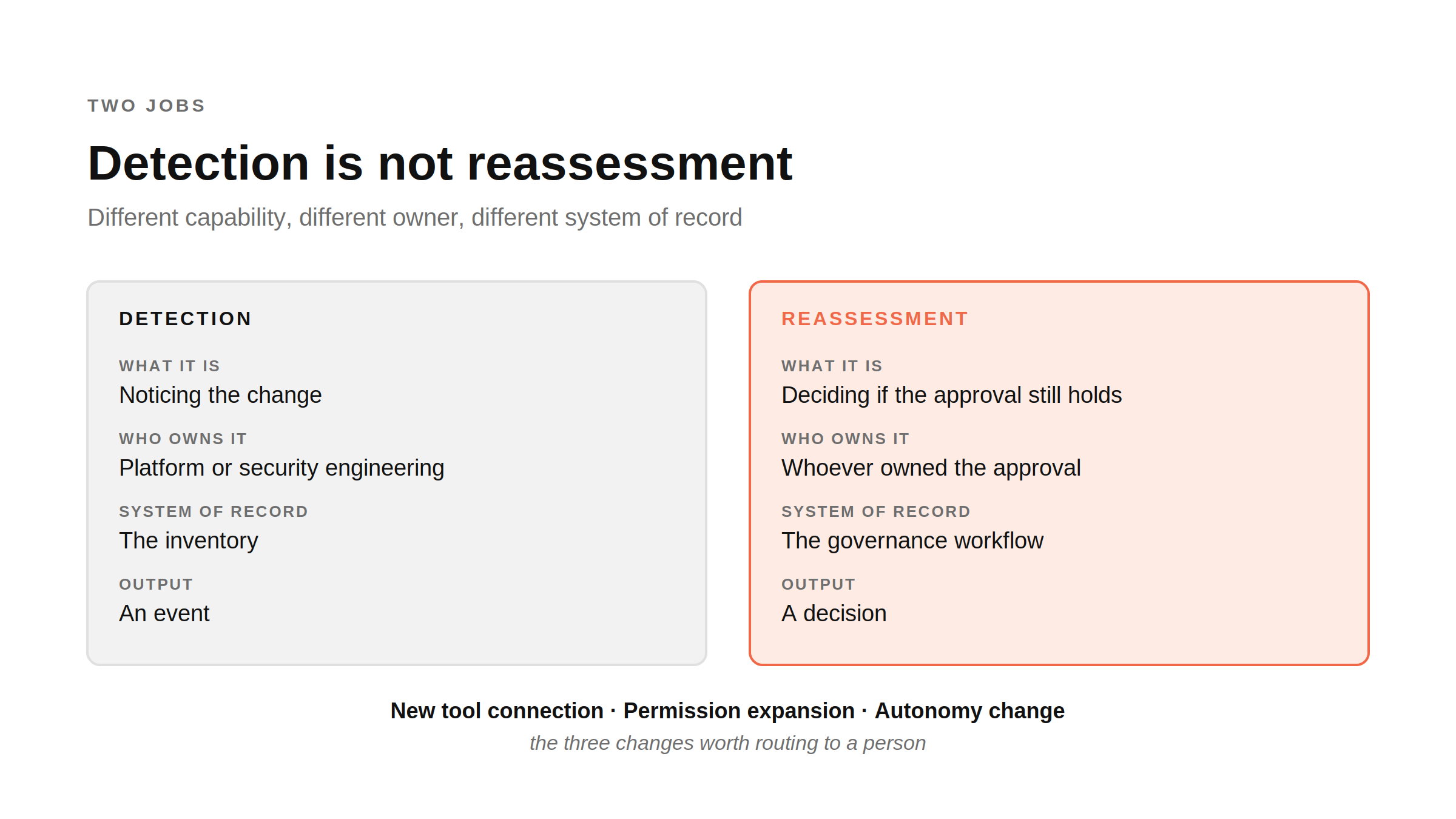The height and width of the screenshot is (819, 1456).
Task: Select 'A decision' output text
Action: [x=834, y=614]
